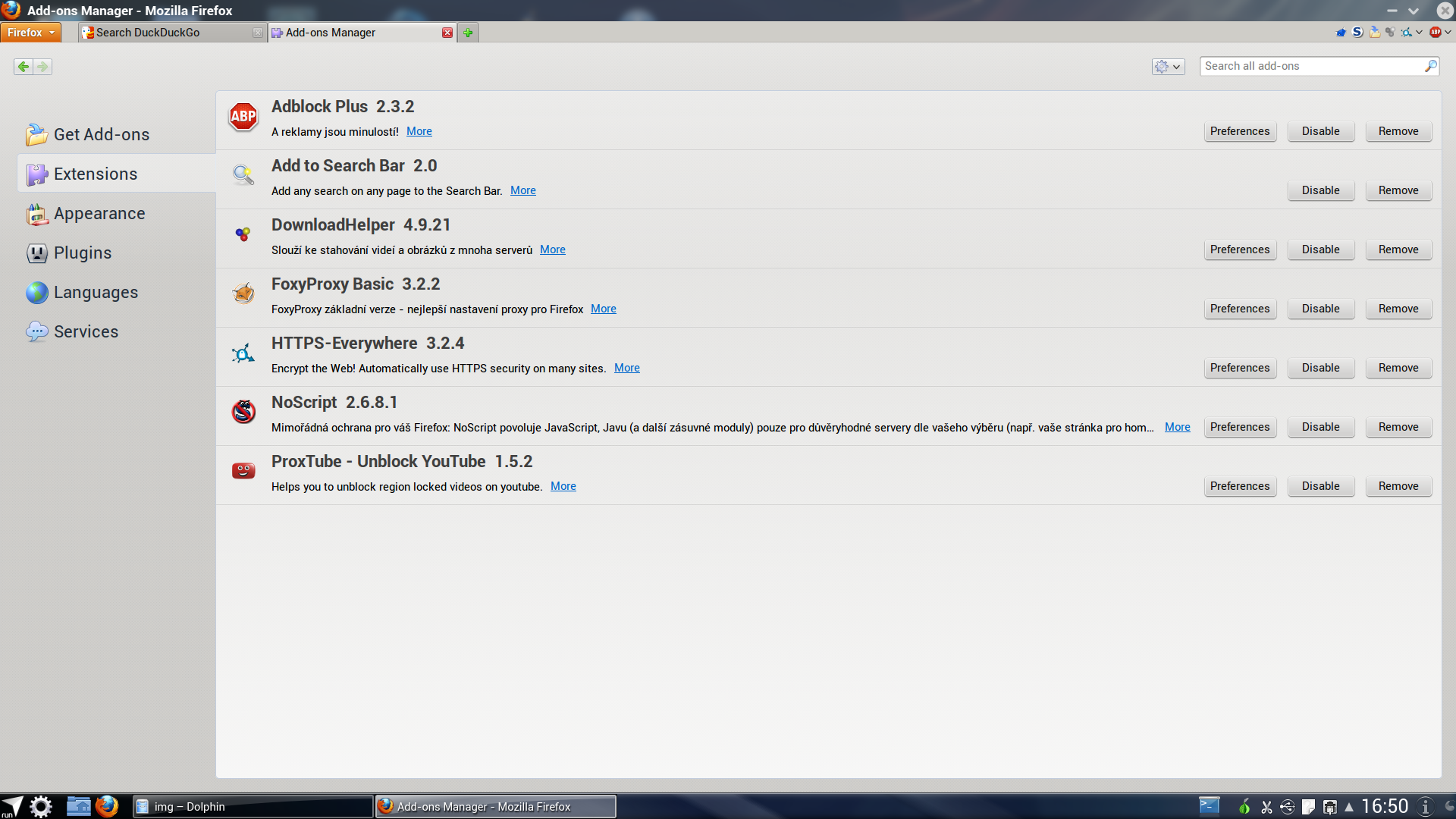Switch to the img – Dolphin taskbar window

253,806
